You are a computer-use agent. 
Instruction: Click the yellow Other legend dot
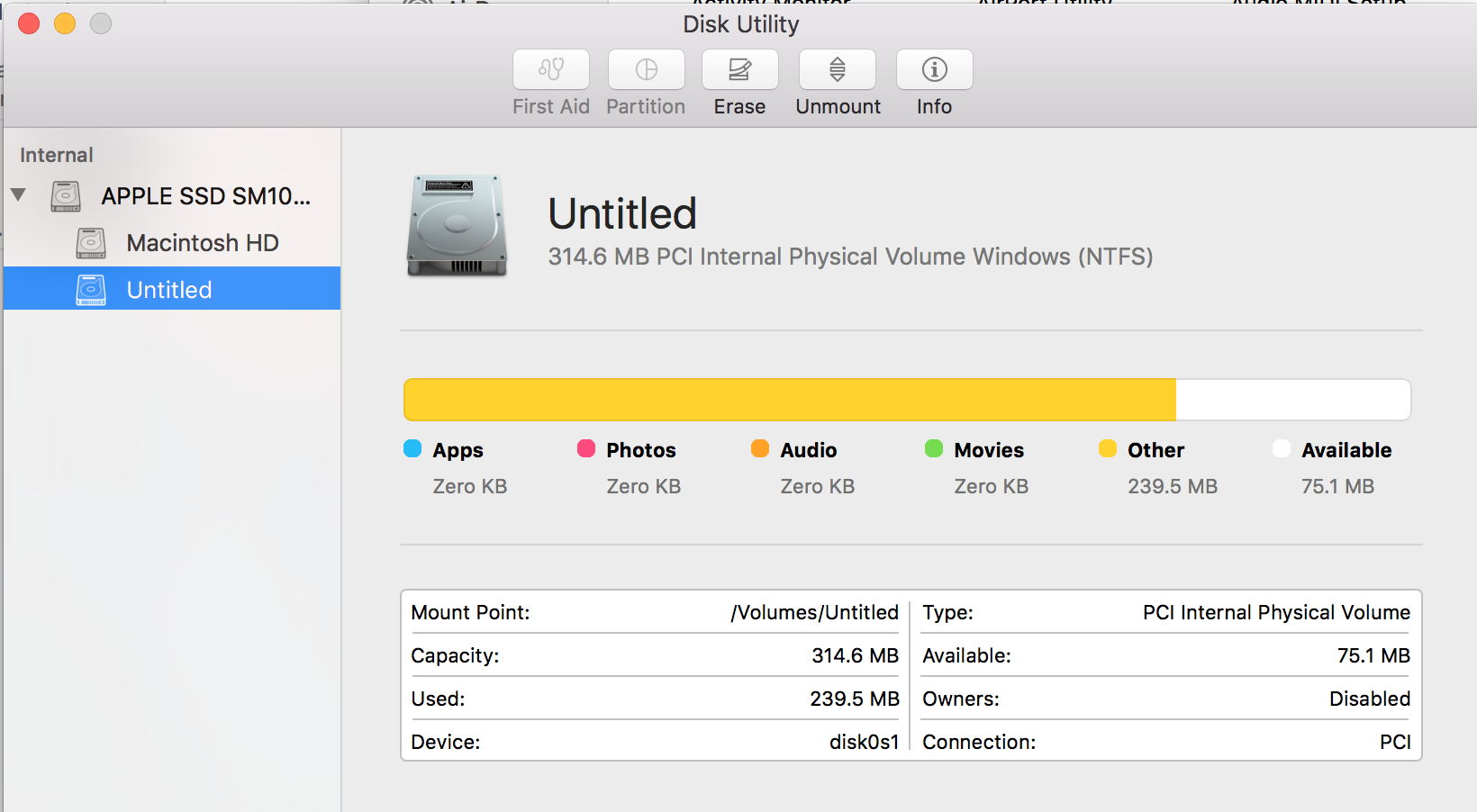pos(1107,448)
